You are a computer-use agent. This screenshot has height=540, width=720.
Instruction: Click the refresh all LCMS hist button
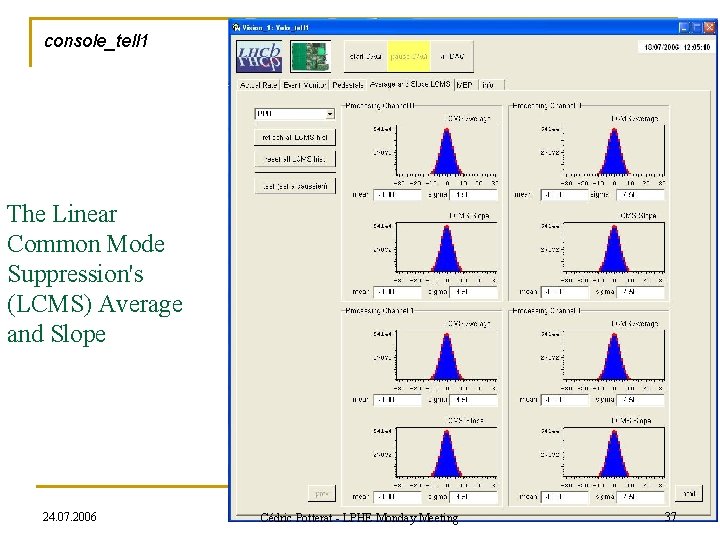click(295, 137)
